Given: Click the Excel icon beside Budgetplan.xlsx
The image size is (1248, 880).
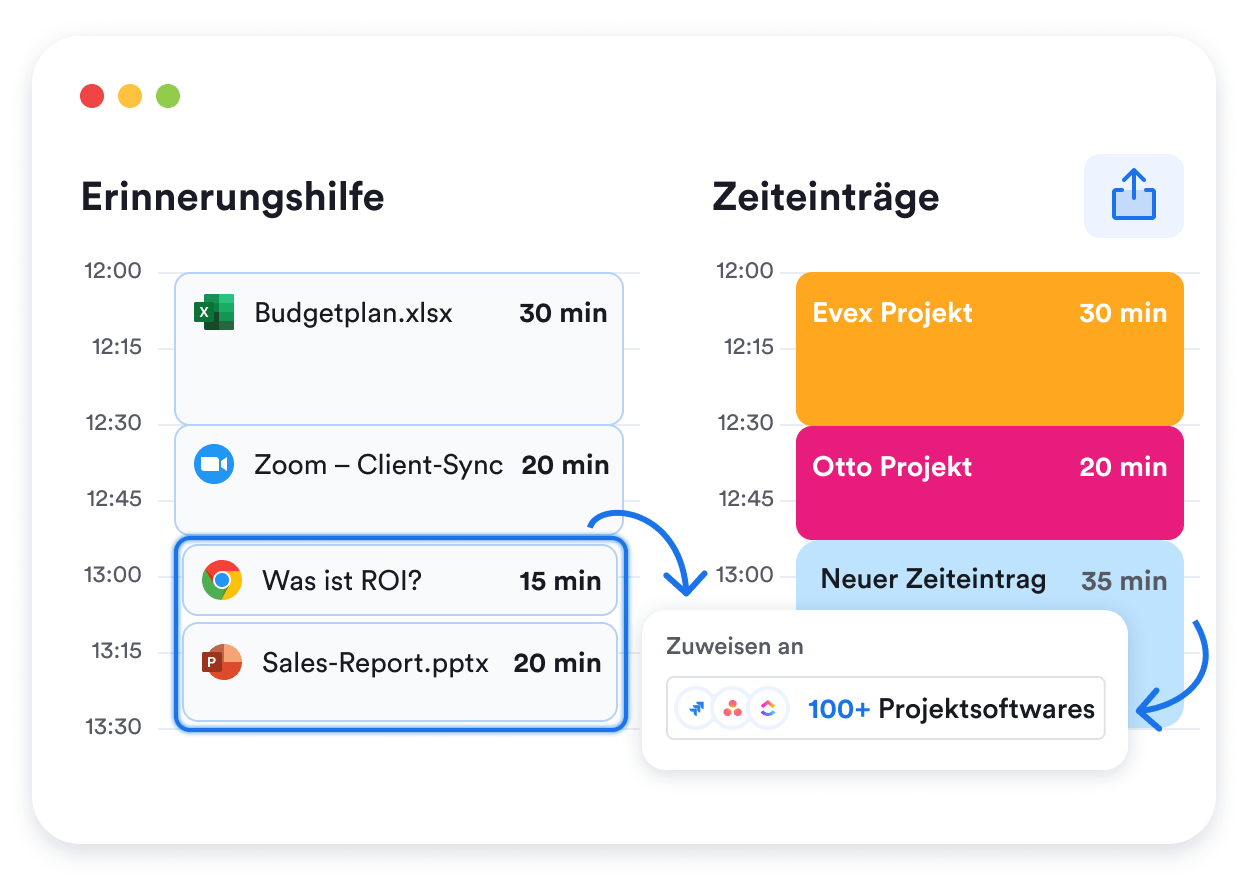Looking at the screenshot, I should pos(213,312).
